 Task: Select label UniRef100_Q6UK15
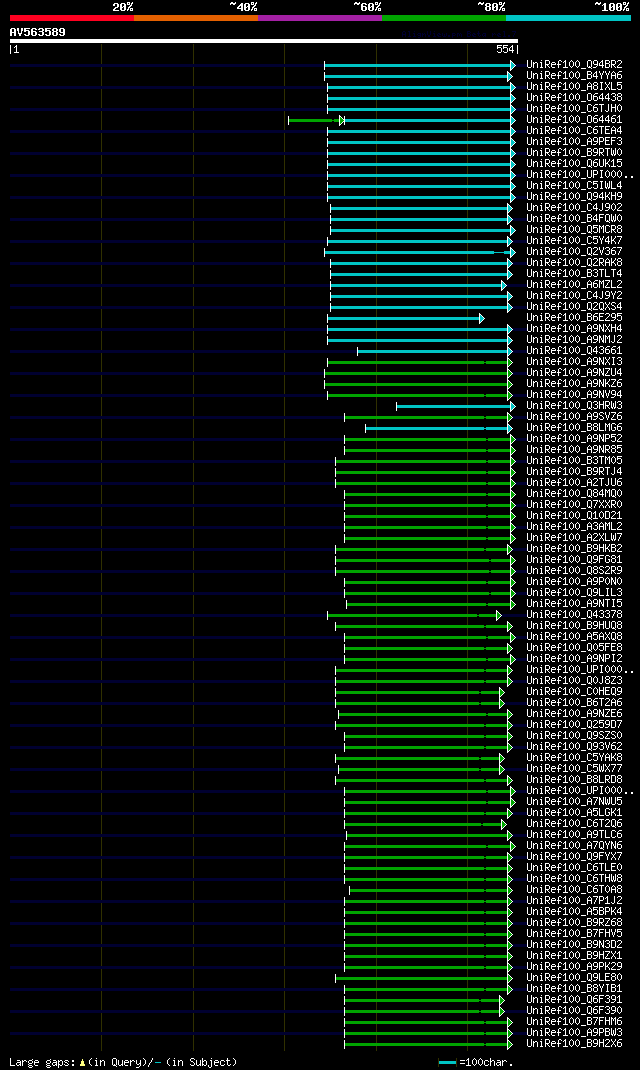pos(574,164)
